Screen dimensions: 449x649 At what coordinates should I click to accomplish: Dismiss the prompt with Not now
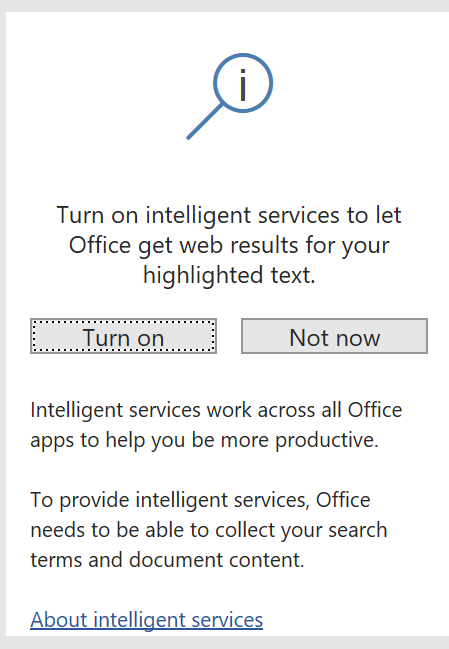(334, 336)
